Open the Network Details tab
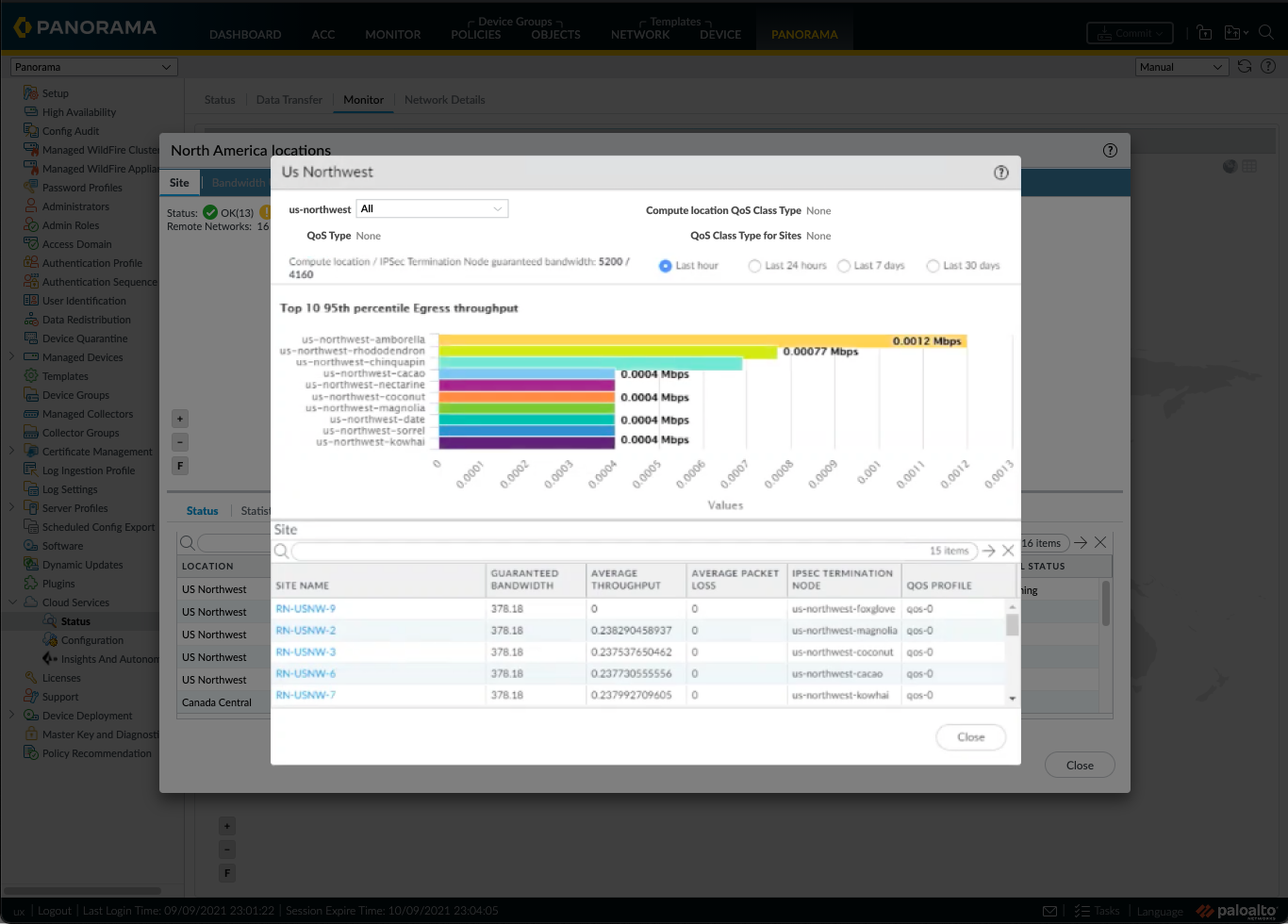This screenshot has width=1288, height=924. (x=445, y=100)
